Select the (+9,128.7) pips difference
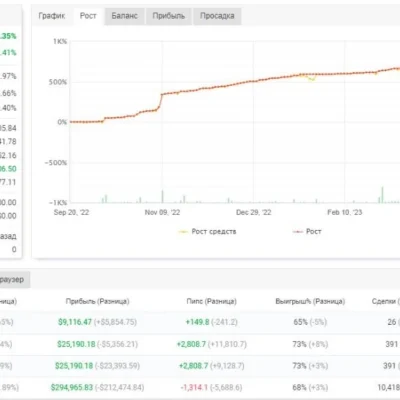Screen dimensions: 400x400 [227, 366]
